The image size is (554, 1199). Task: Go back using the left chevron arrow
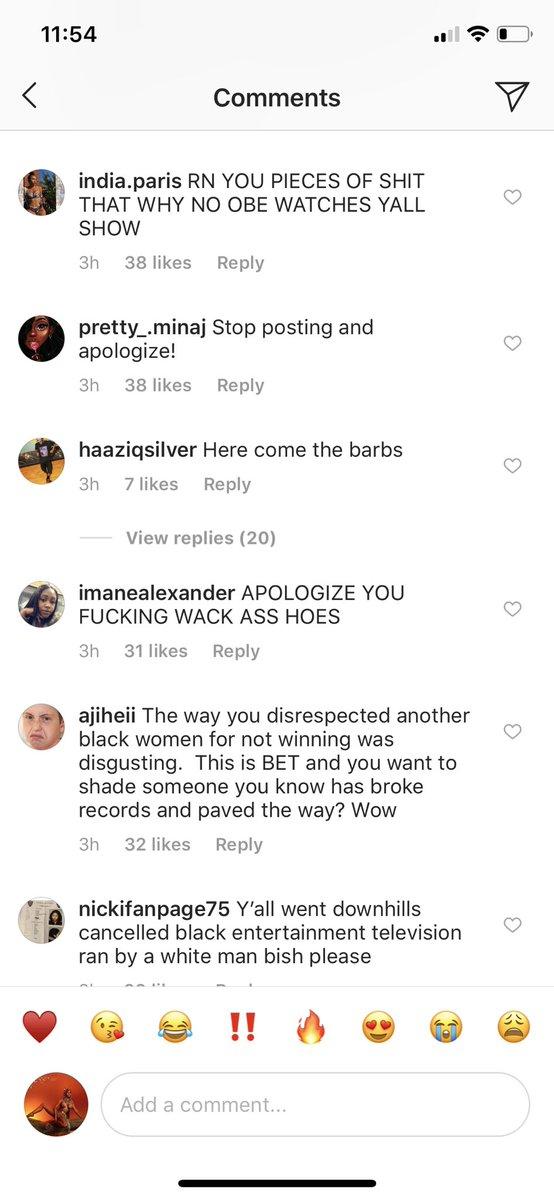click(29, 96)
